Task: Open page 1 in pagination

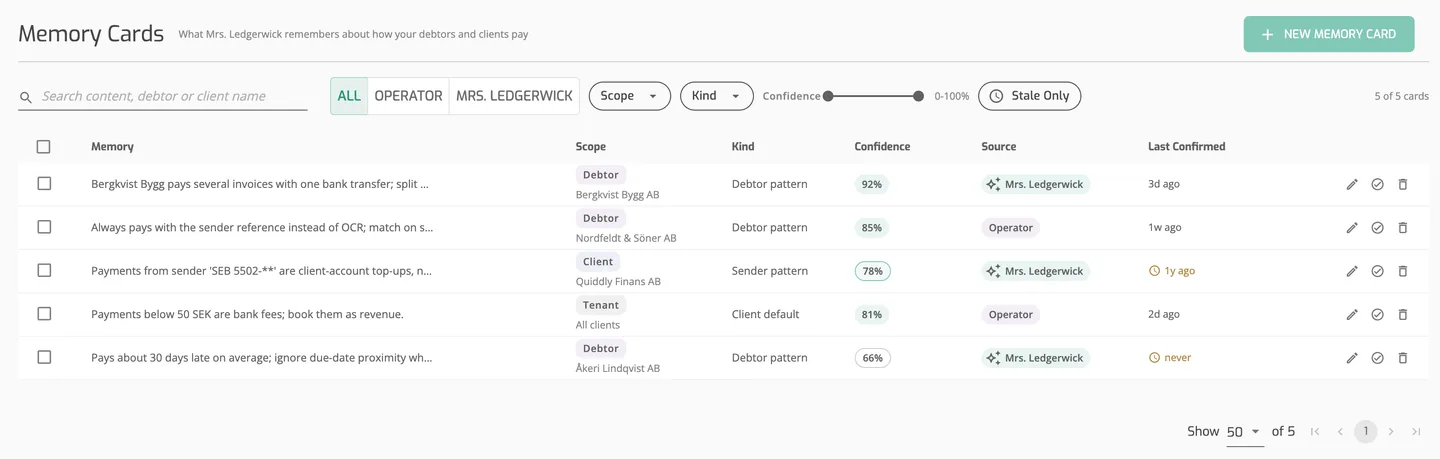Action: (x=1365, y=432)
